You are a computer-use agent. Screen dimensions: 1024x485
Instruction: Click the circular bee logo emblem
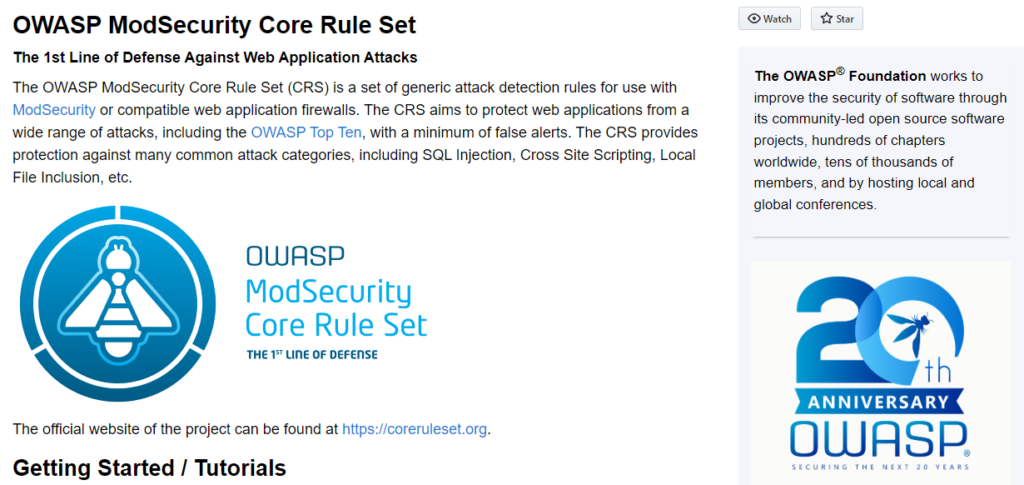pos(118,304)
